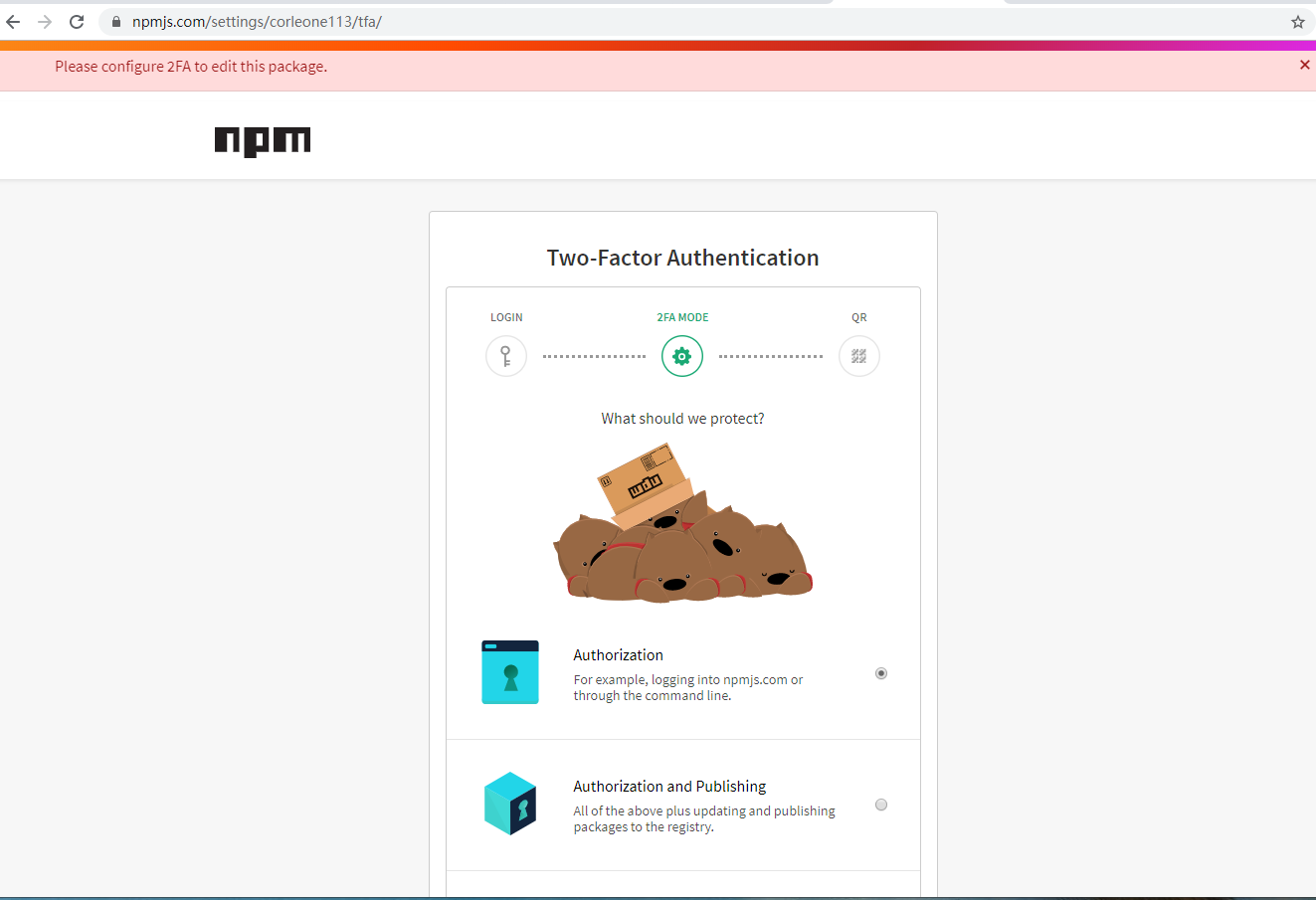Click the "QR" step label
Screen dimensions: 1316x900
[859, 317]
